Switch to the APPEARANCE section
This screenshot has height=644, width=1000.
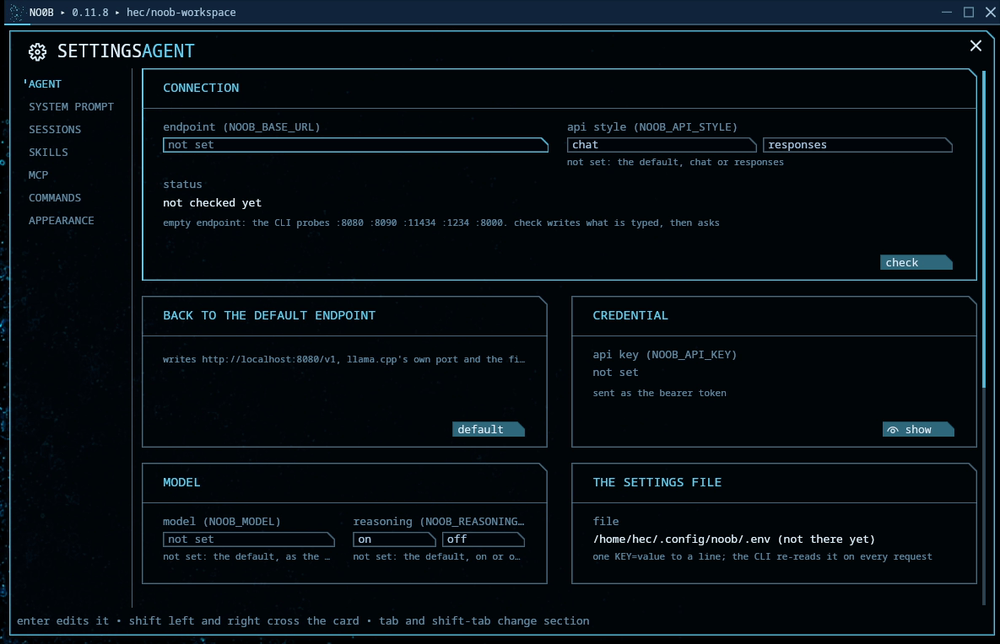(x=61, y=221)
